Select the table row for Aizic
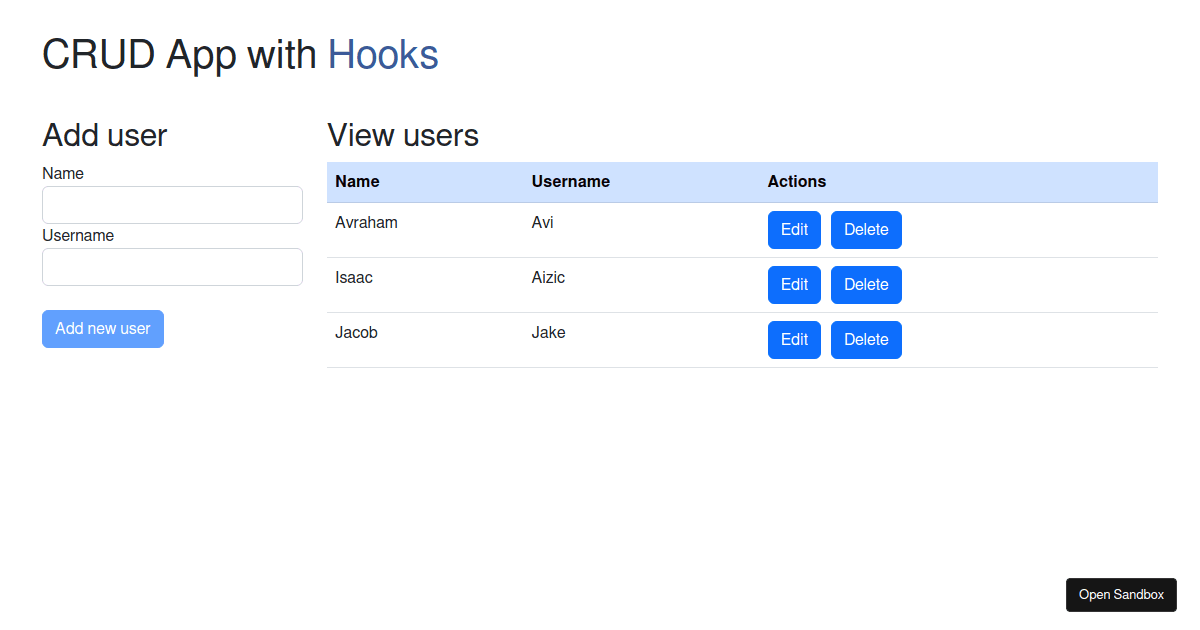The image size is (1200, 630). pyautogui.click(x=548, y=277)
